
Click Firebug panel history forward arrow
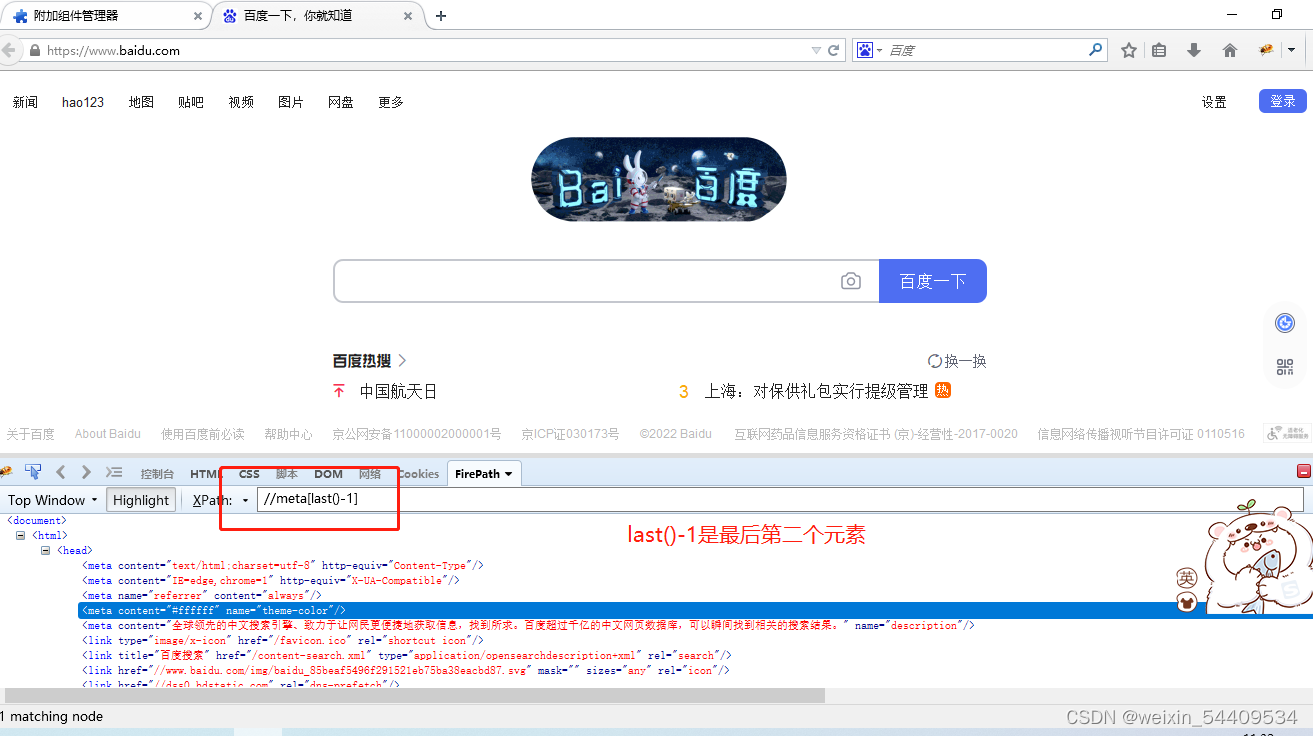tap(86, 472)
